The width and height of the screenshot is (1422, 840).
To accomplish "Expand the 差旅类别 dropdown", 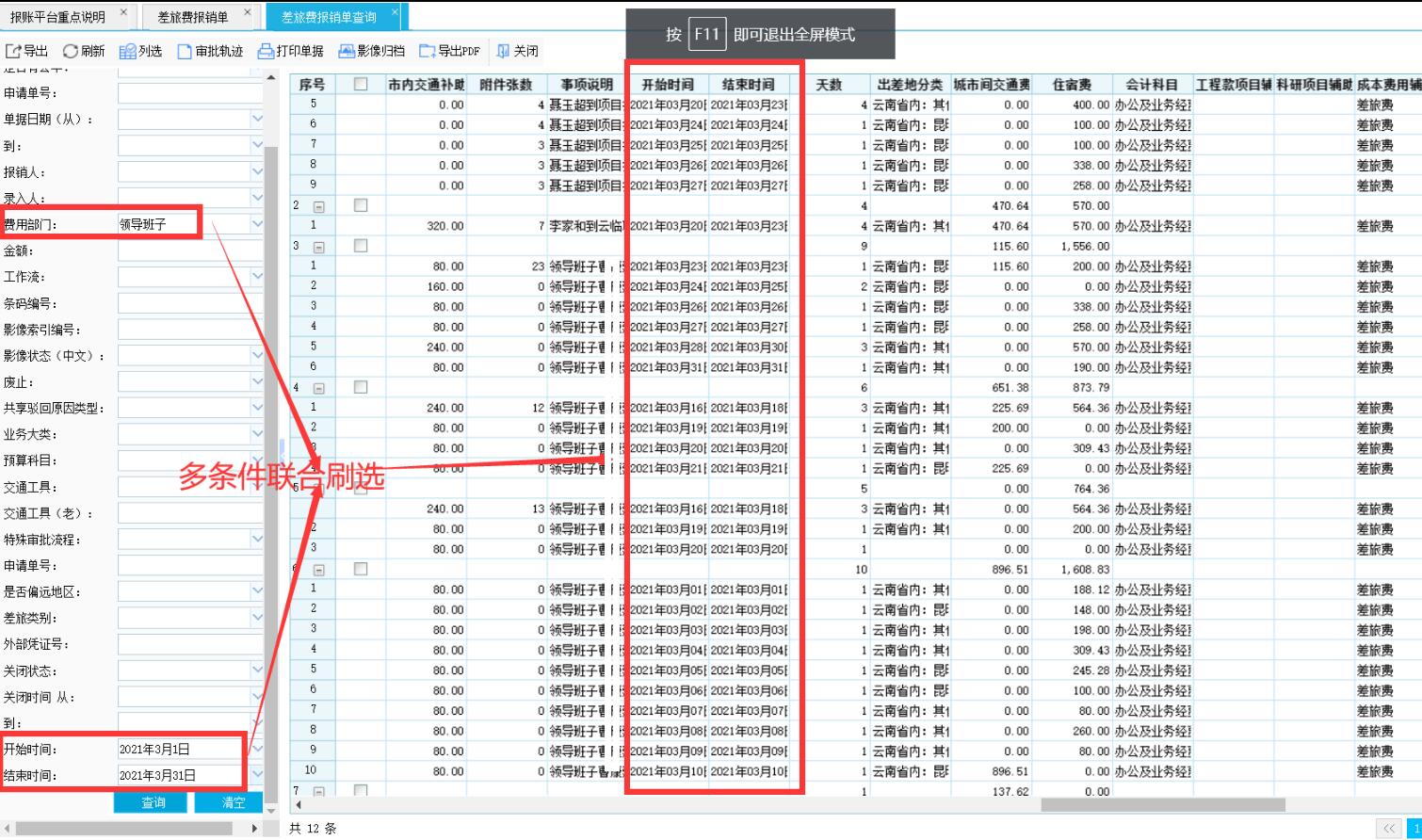I will [x=257, y=618].
